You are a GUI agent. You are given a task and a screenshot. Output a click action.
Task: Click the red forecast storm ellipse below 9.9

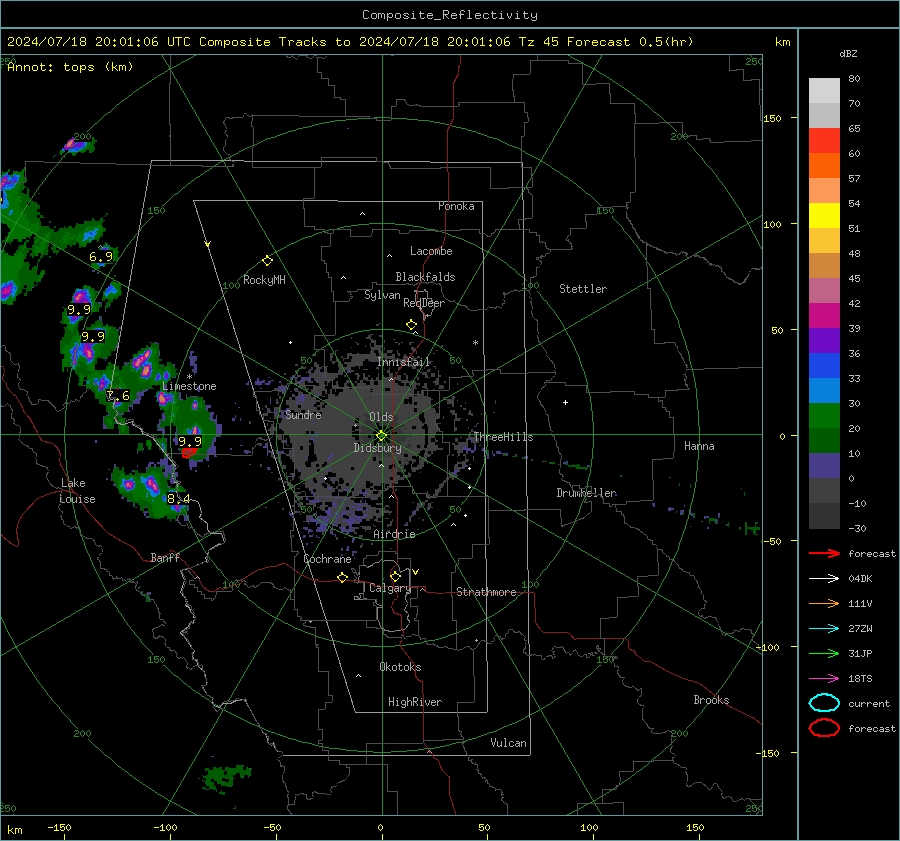point(189,453)
